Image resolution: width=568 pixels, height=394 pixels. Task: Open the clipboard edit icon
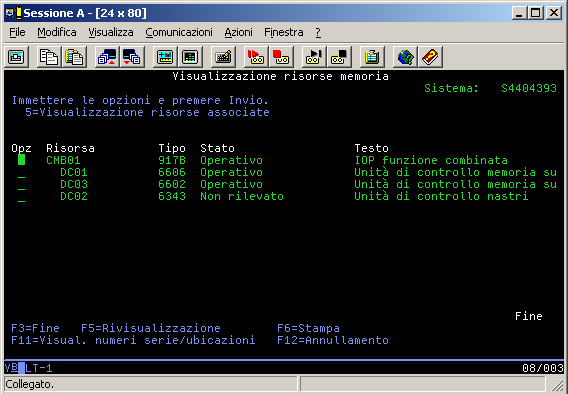pos(372,57)
